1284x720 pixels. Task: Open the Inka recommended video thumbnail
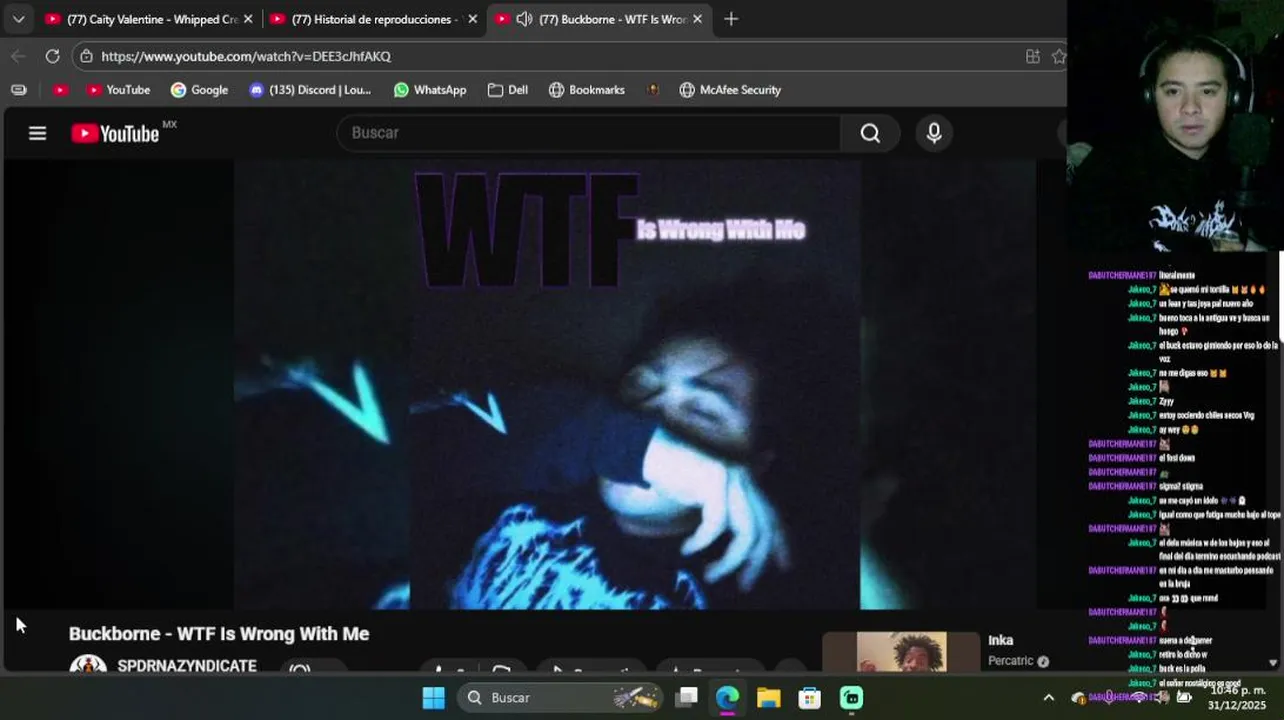901,652
